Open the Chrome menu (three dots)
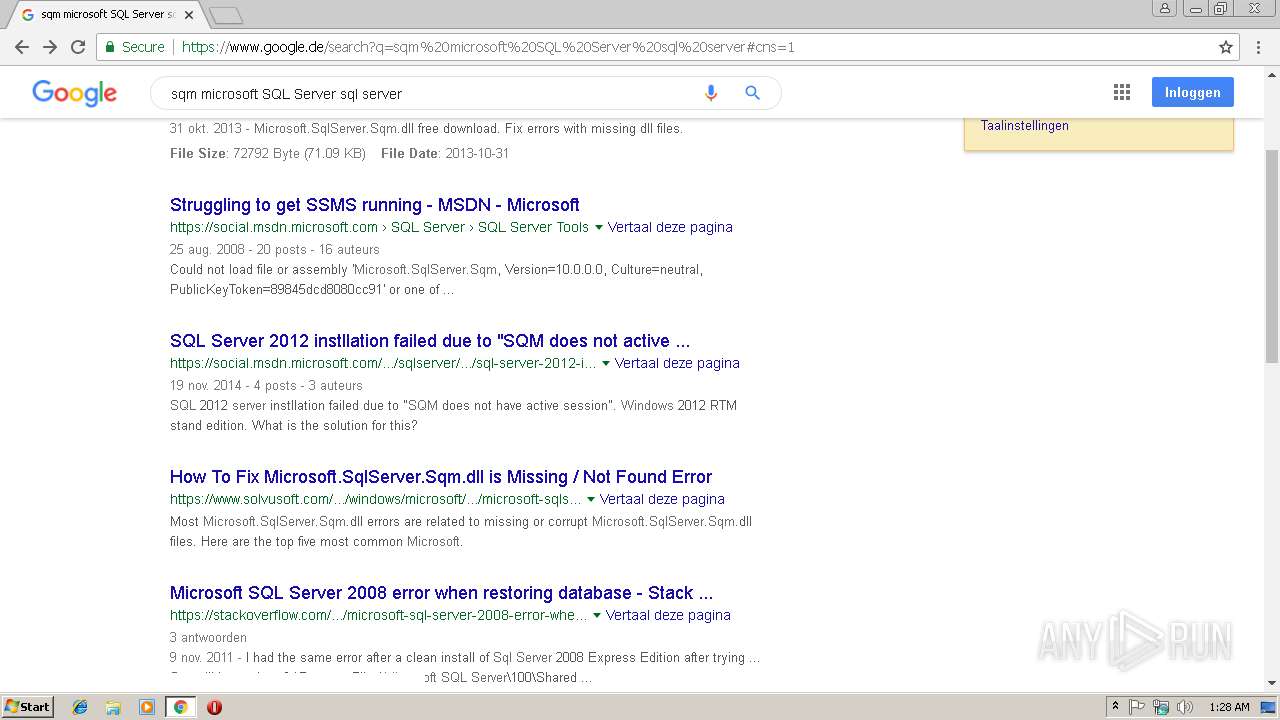 tap(1258, 47)
